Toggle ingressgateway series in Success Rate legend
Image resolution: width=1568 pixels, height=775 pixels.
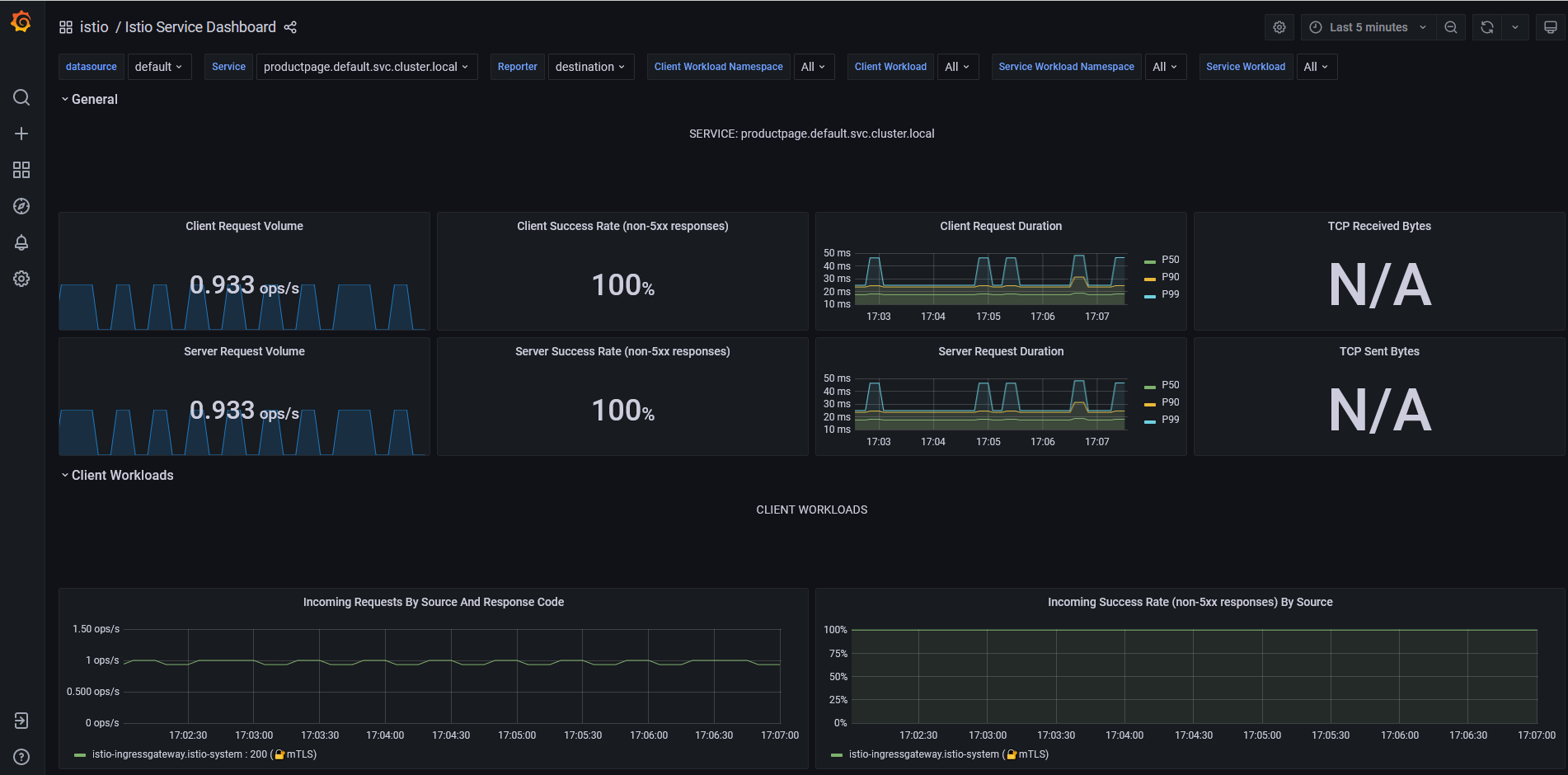pyautogui.click(x=948, y=754)
